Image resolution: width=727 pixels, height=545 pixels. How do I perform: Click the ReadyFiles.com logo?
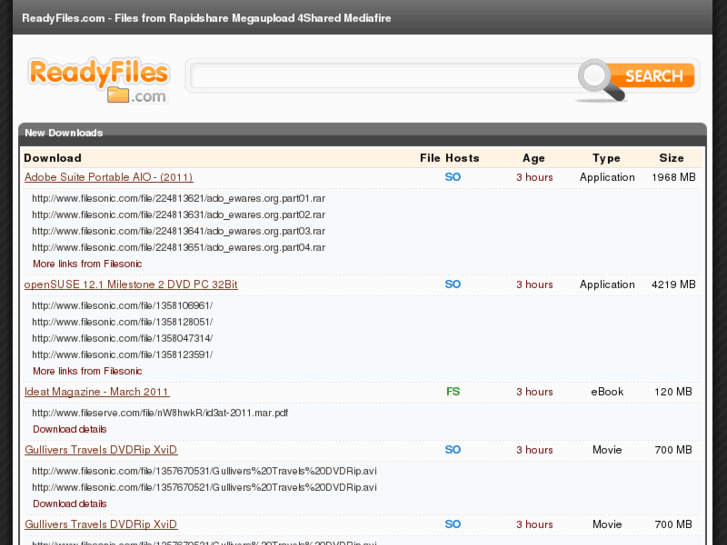99,81
